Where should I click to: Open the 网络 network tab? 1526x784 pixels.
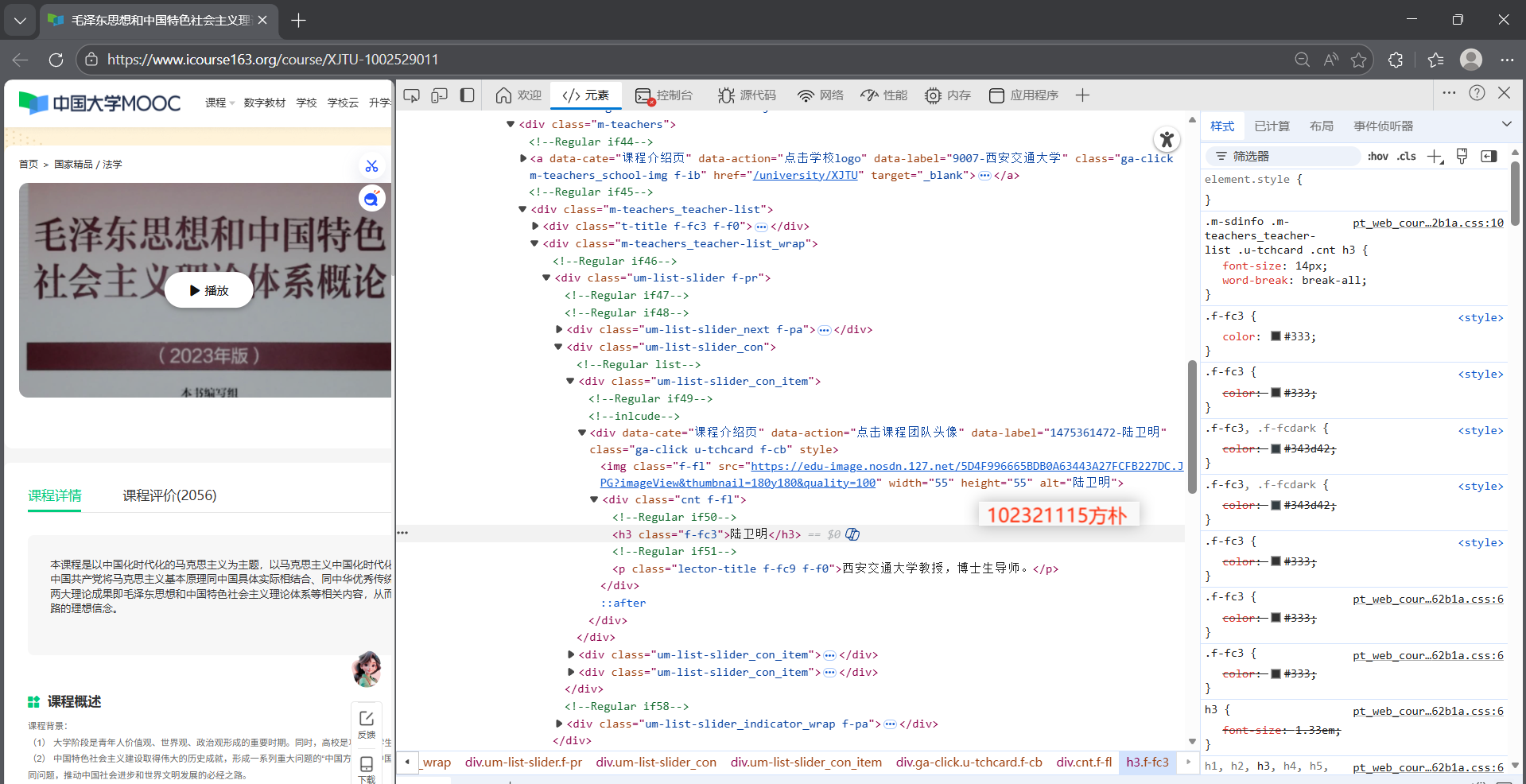point(821,95)
